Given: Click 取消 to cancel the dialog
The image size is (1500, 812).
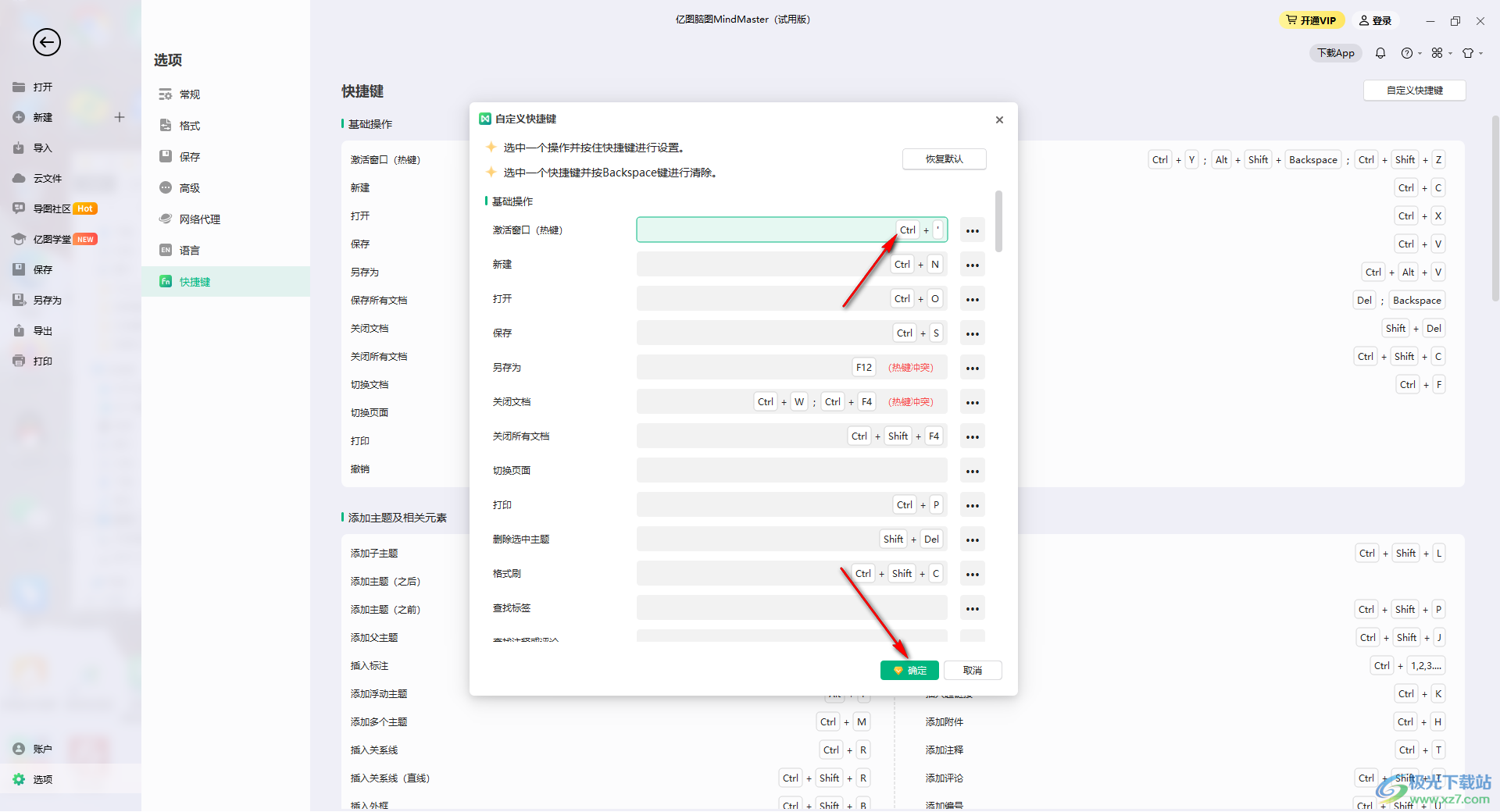Looking at the screenshot, I should (973, 670).
